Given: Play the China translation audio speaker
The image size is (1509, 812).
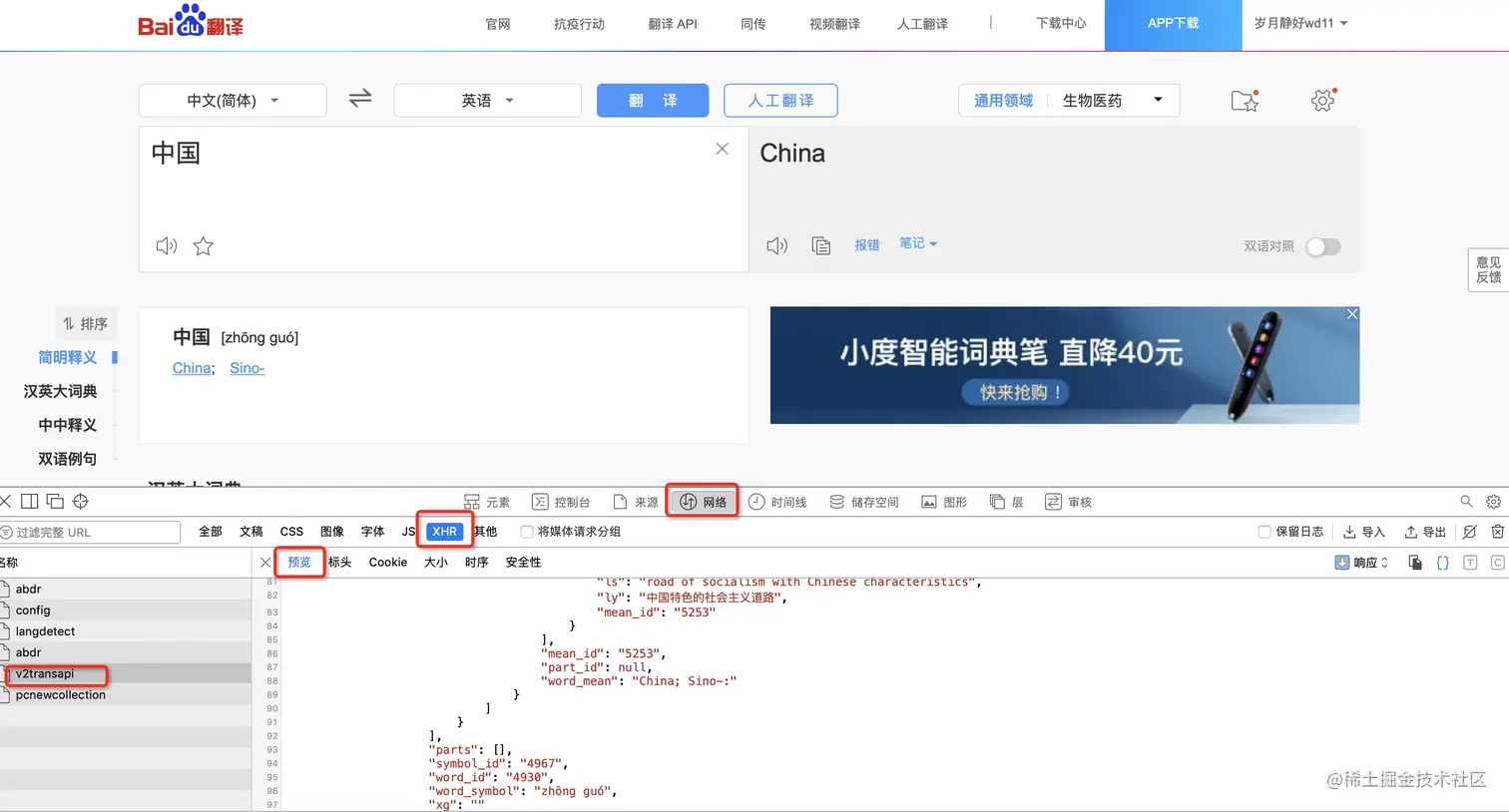Looking at the screenshot, I should 776,245.
